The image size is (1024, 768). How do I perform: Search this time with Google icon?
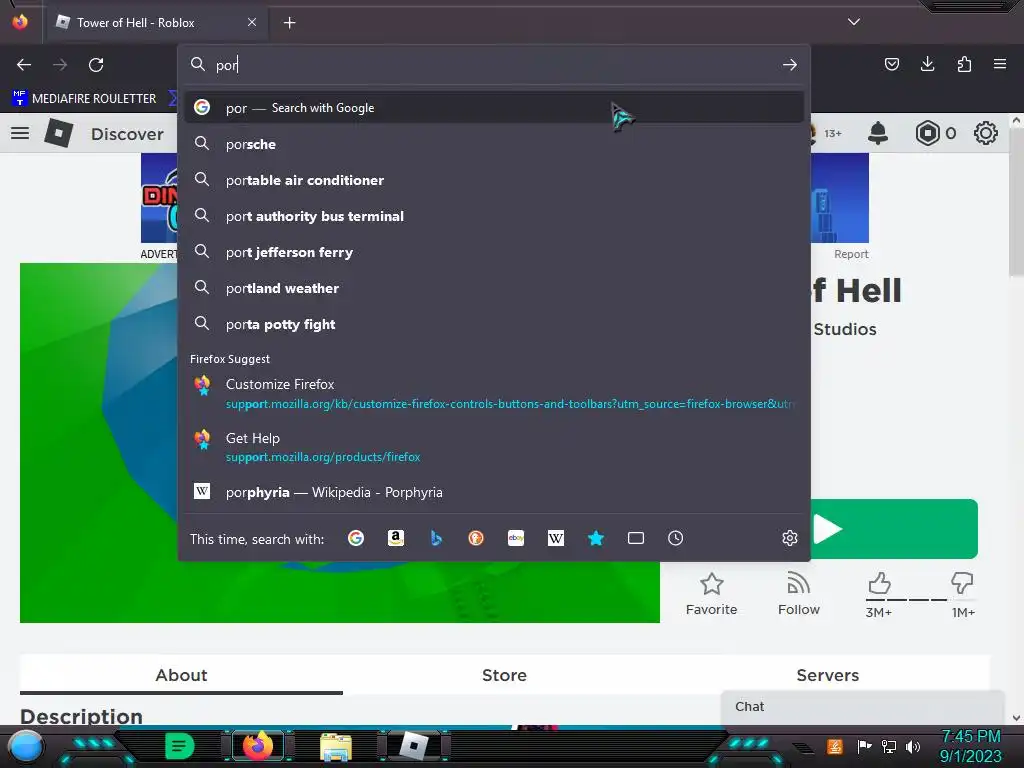356,538
